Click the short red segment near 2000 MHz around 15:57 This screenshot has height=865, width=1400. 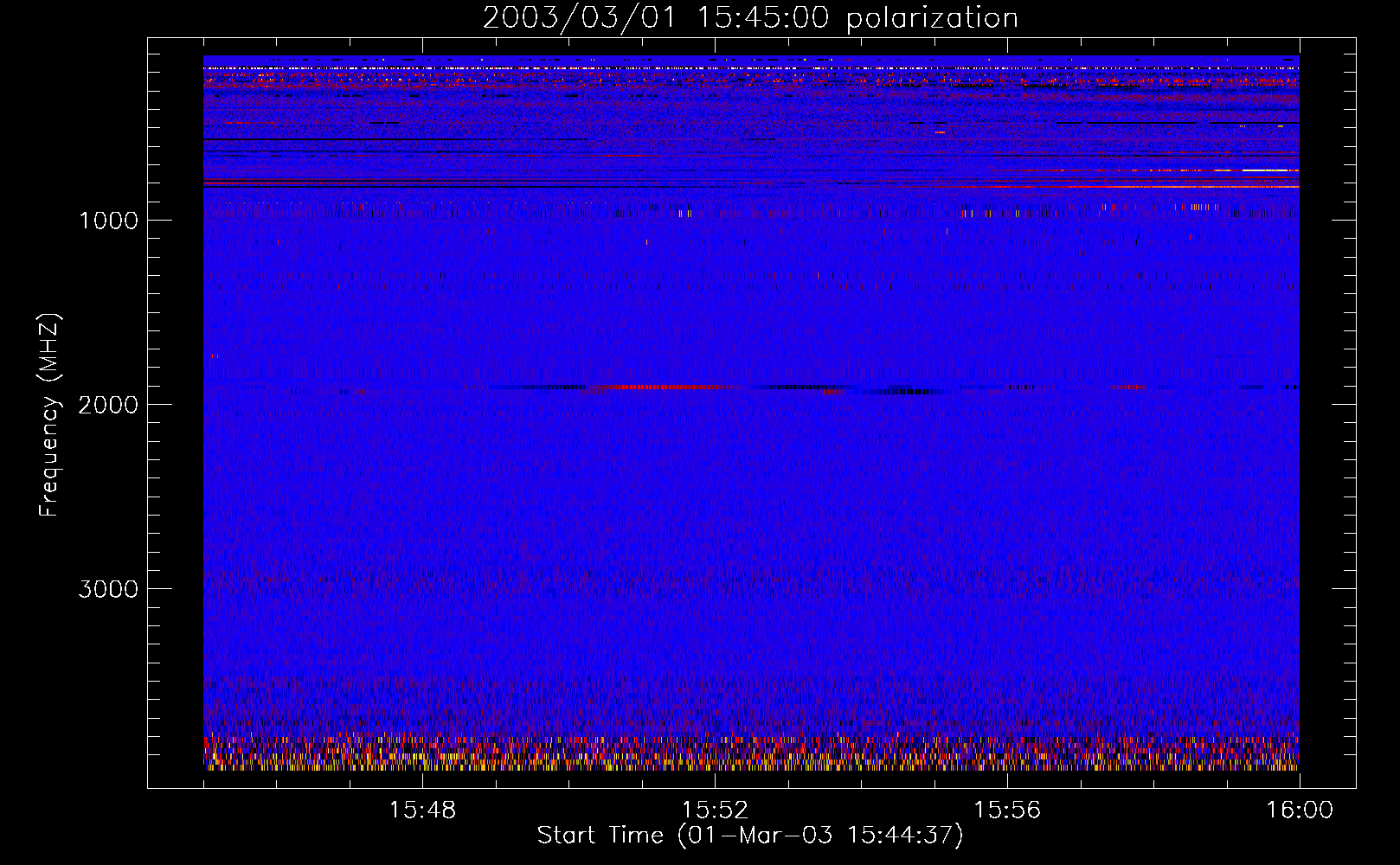tap(1129, 387)
